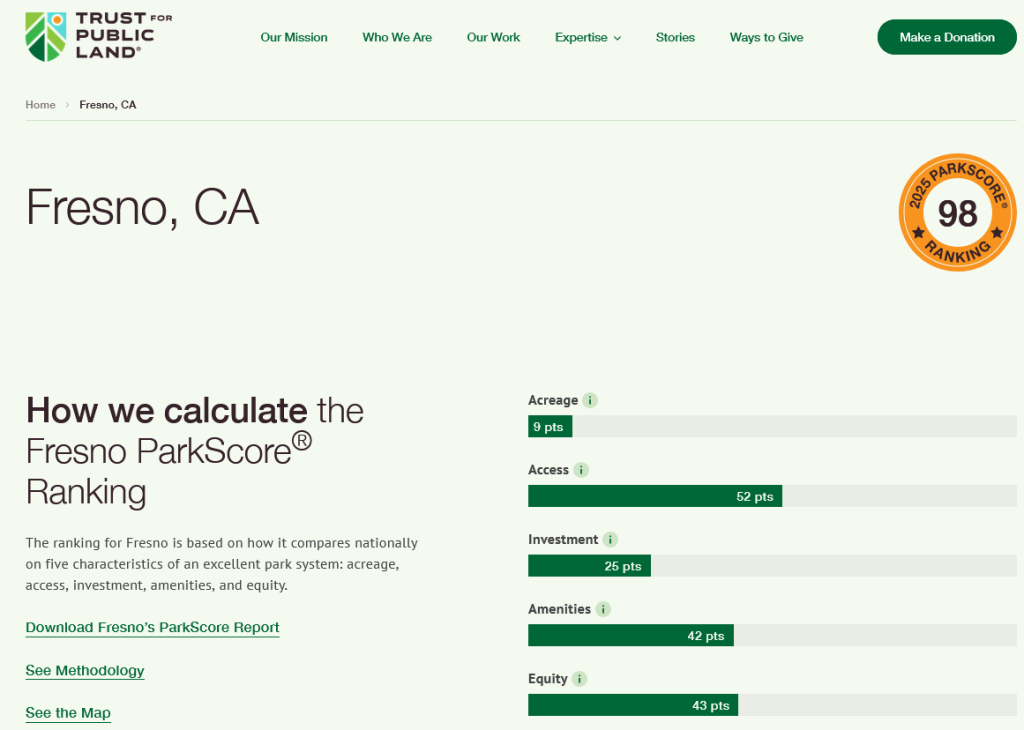The image size is (1024, 730).
Task: Open the Our Mission menu item
Action: pos(294,37)
